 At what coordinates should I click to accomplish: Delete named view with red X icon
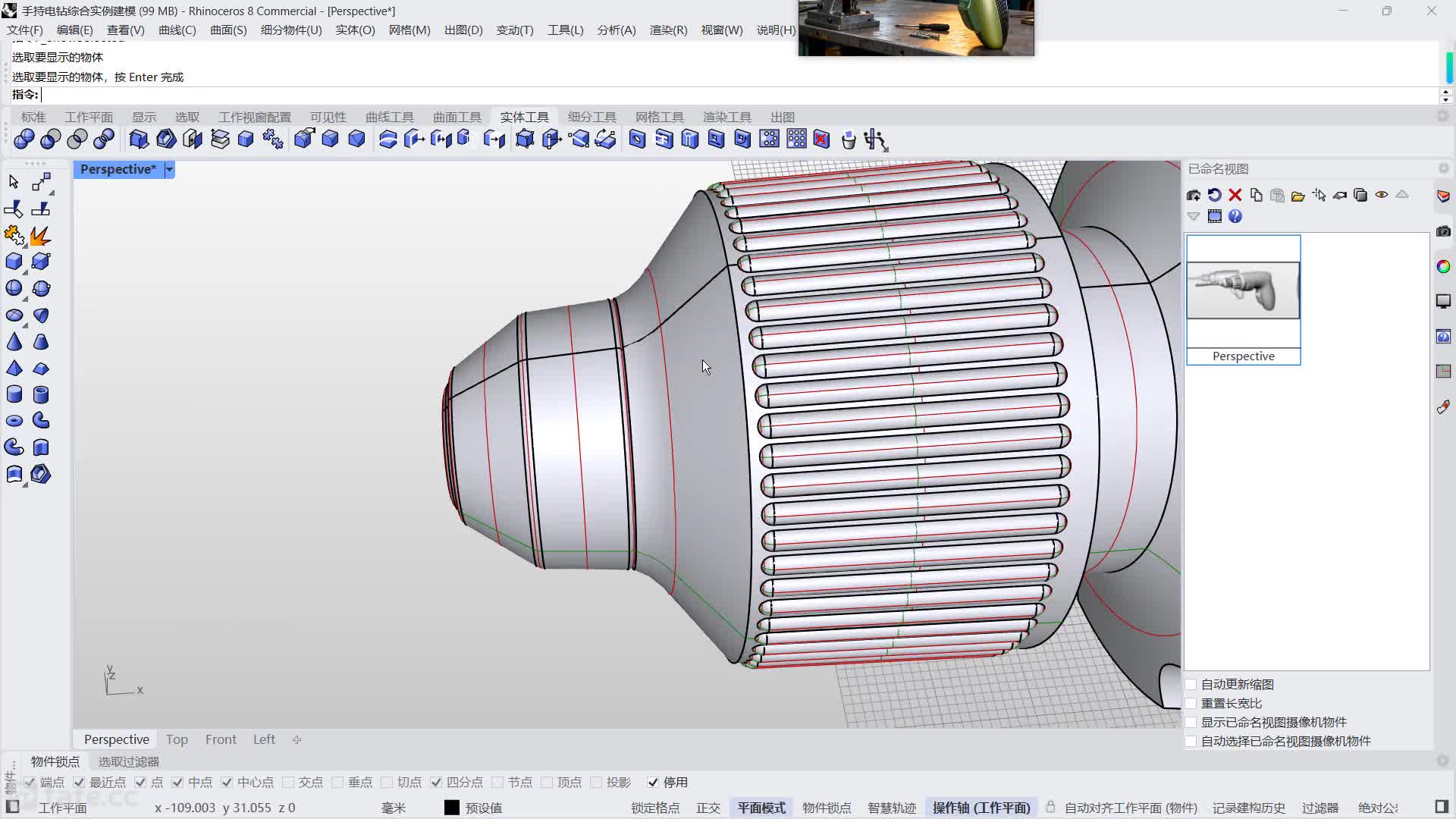1235,196
